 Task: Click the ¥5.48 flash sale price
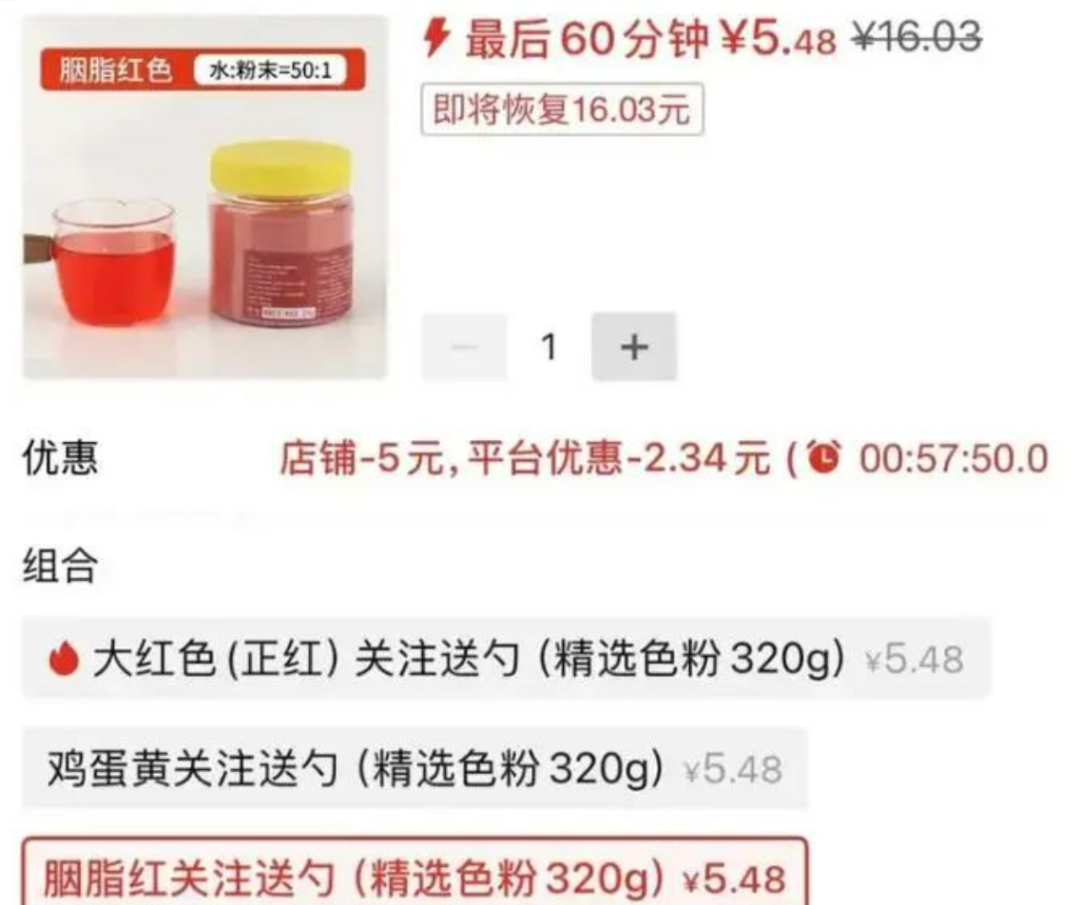[x=778, y=38]
